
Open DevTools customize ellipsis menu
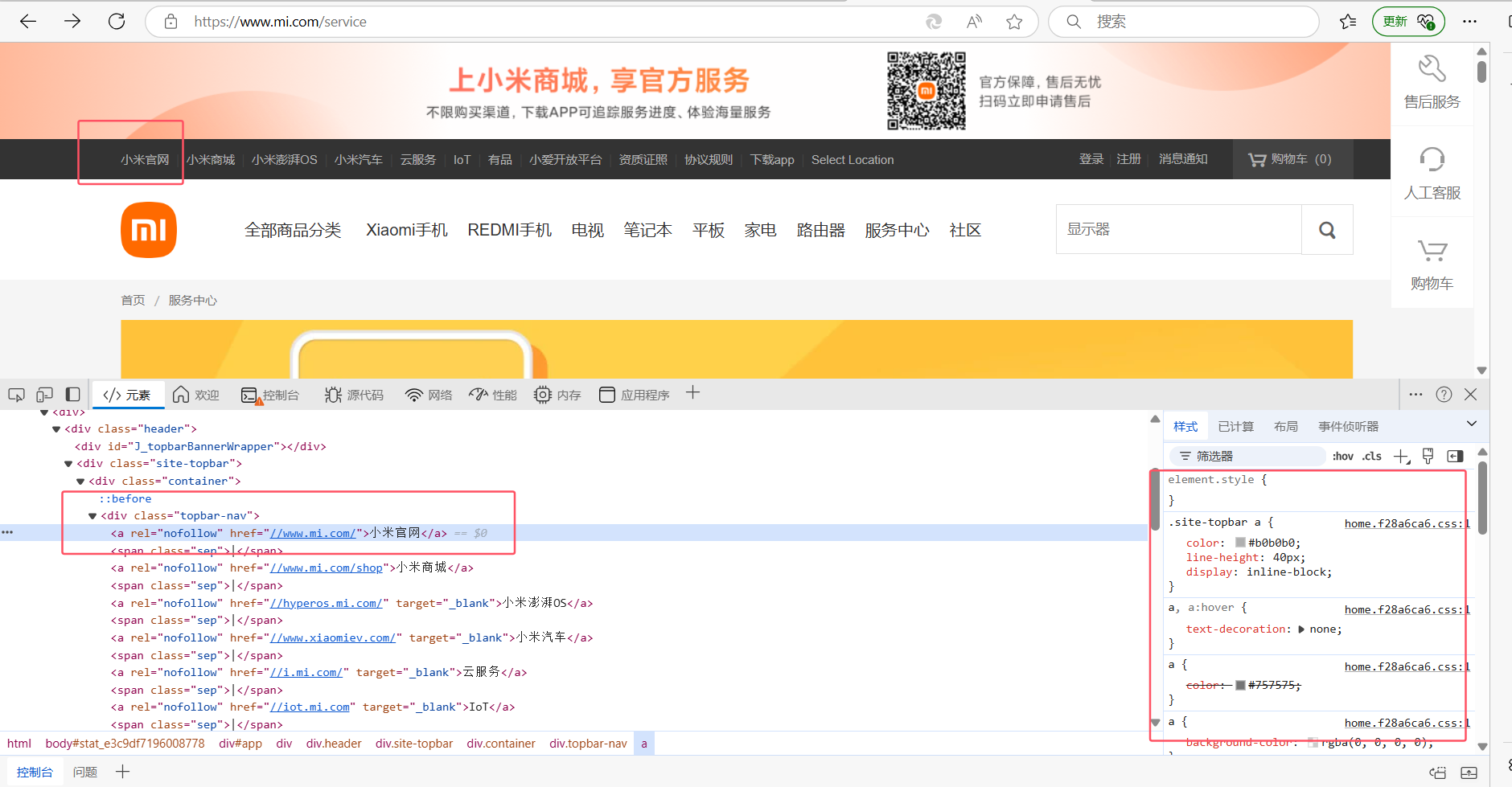(1416, 394)
